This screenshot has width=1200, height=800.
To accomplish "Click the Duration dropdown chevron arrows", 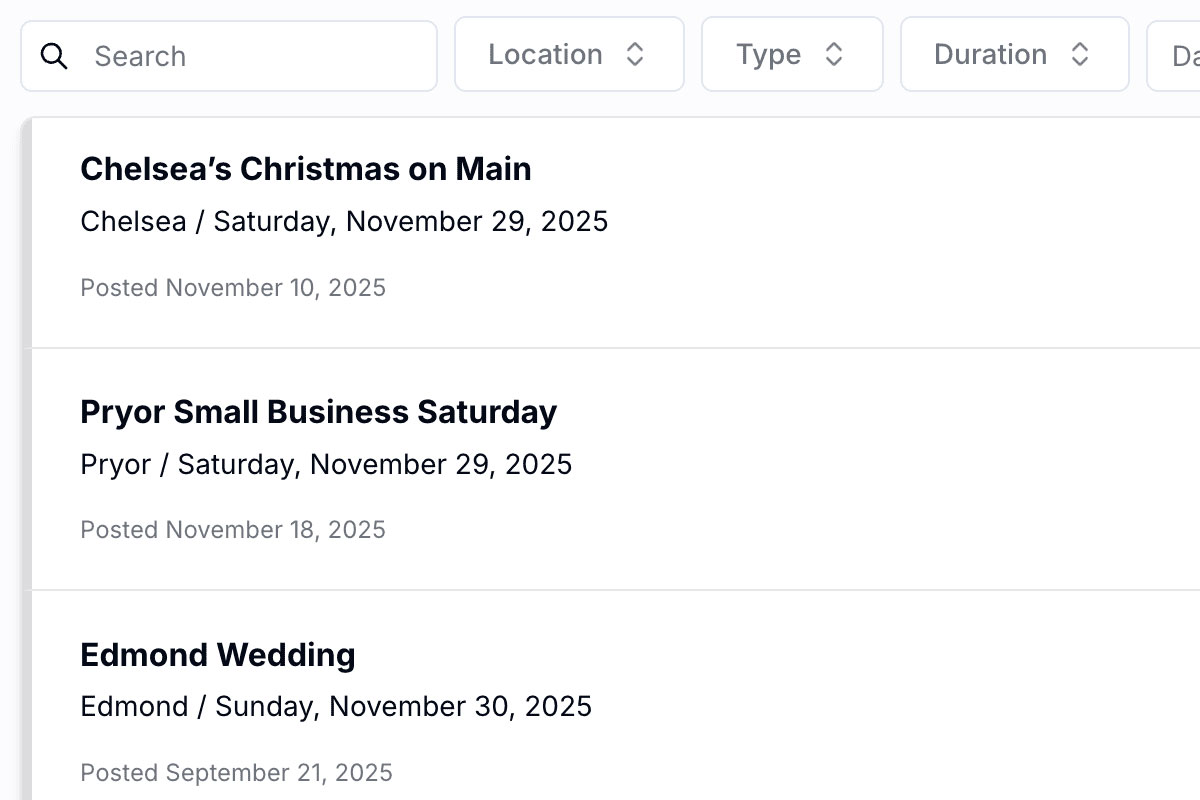I will [1080, 54].
